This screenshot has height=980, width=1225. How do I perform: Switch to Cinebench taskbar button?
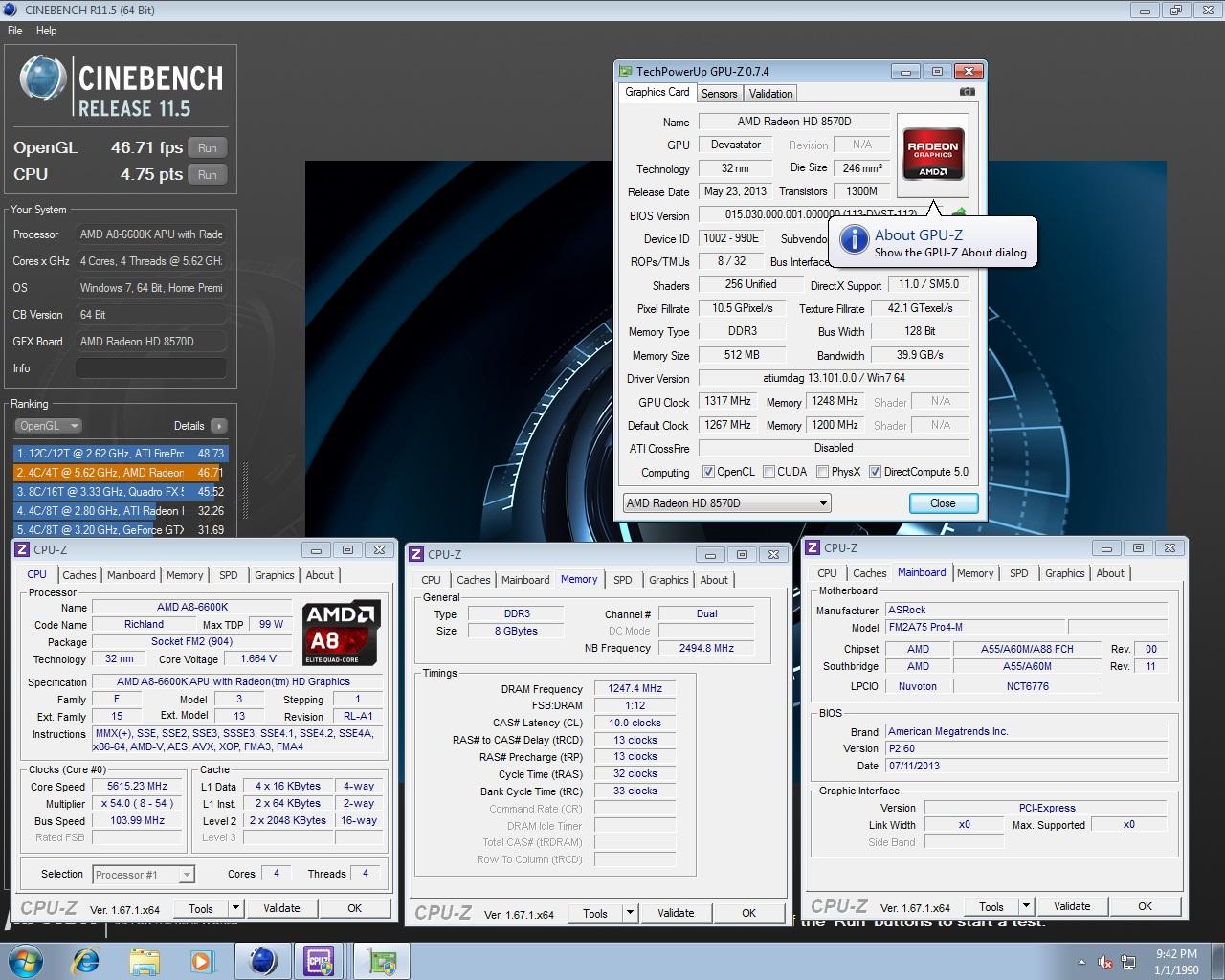(x=264, y=961)
